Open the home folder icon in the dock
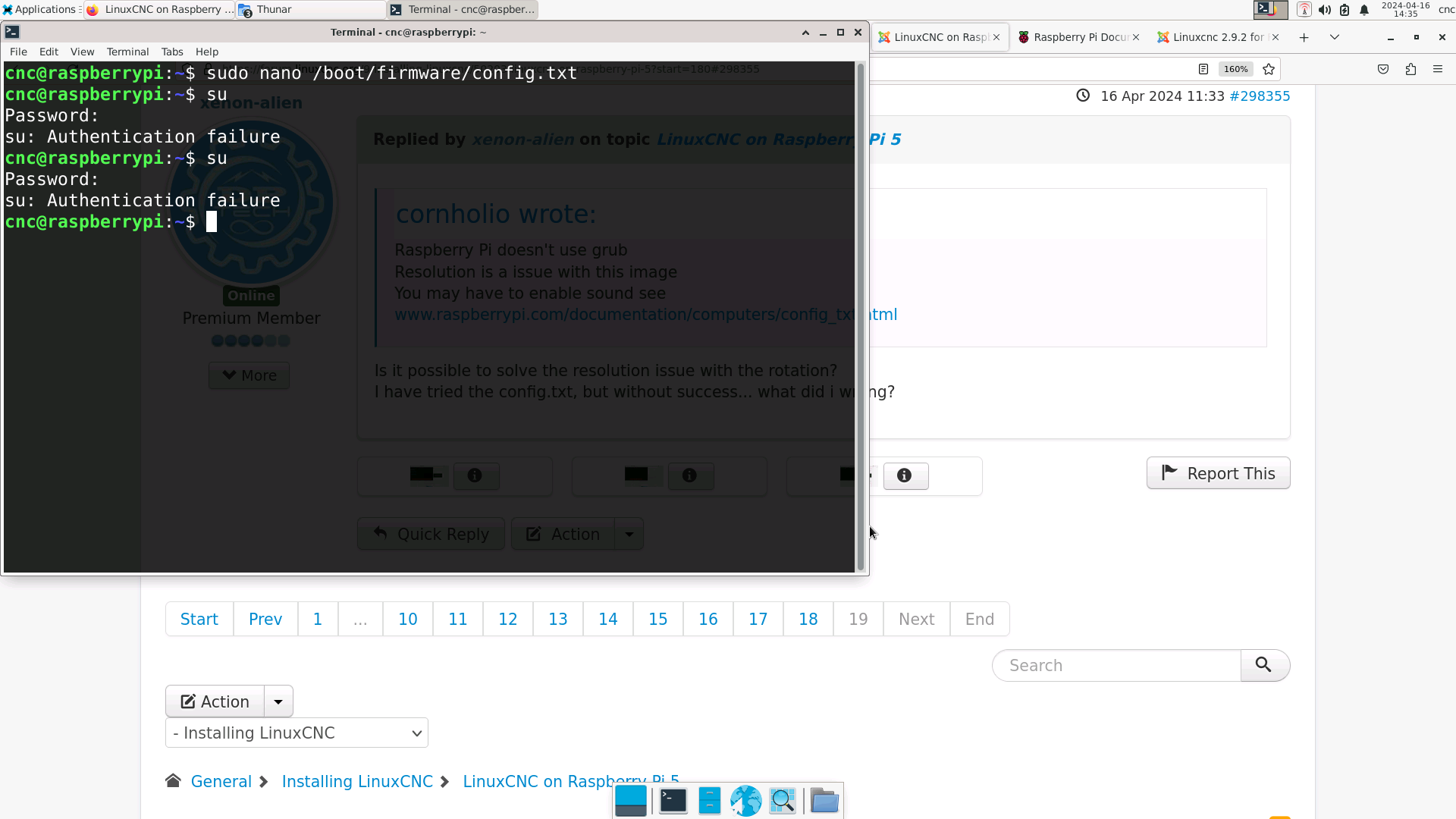1456x819 pixels. click(824, 801)
